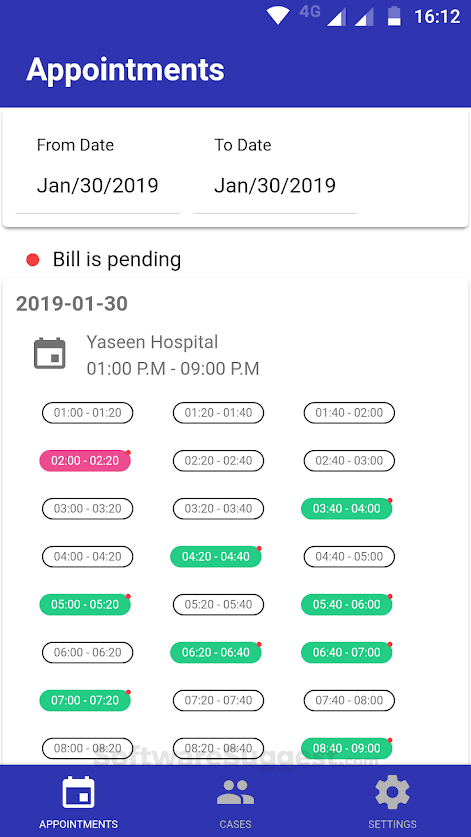Viewport: 471px width, 837px height.
Task: Tap the 06:20 - 06:40 appointment slot
Action: pyautogui.click(x=216, y=652)
